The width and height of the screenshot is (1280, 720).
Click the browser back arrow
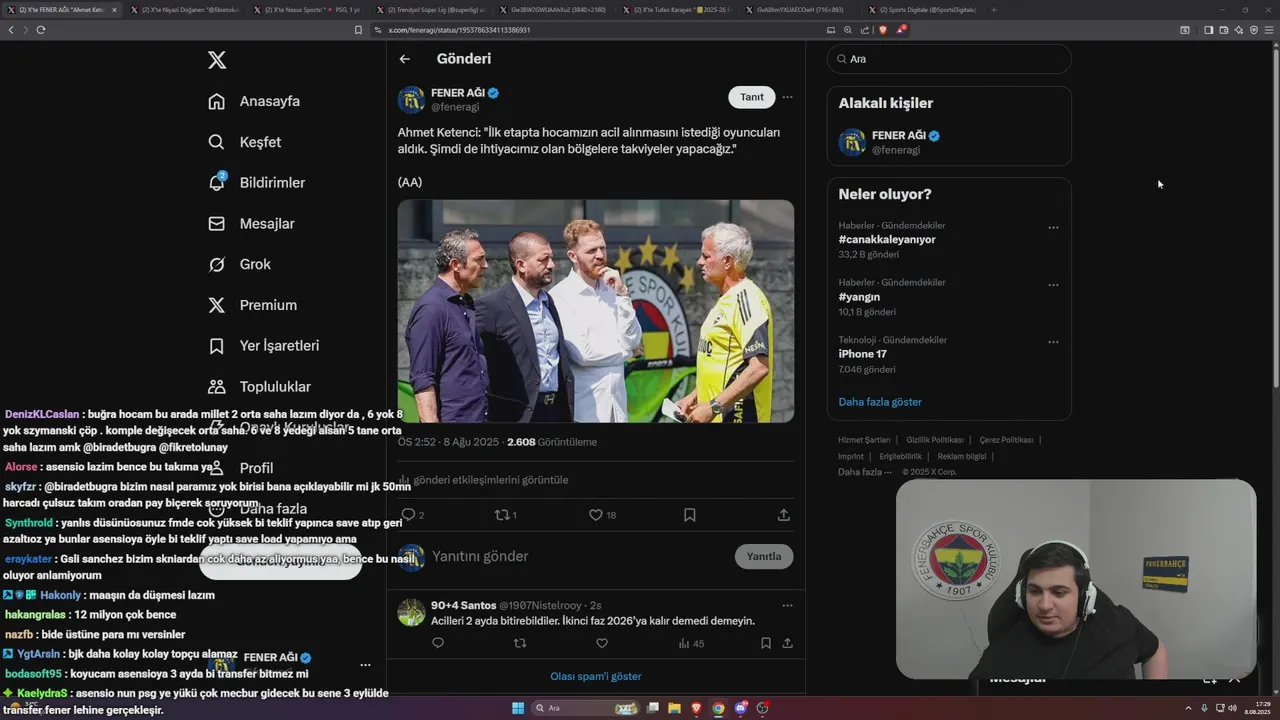[x=11, y=30]
